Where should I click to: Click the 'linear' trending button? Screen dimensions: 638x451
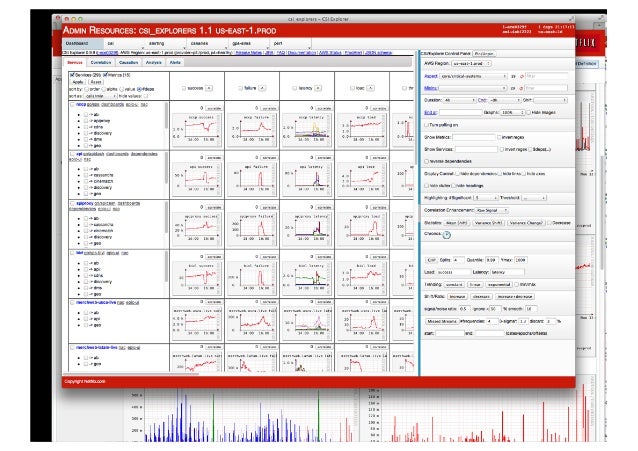point(474,285)
